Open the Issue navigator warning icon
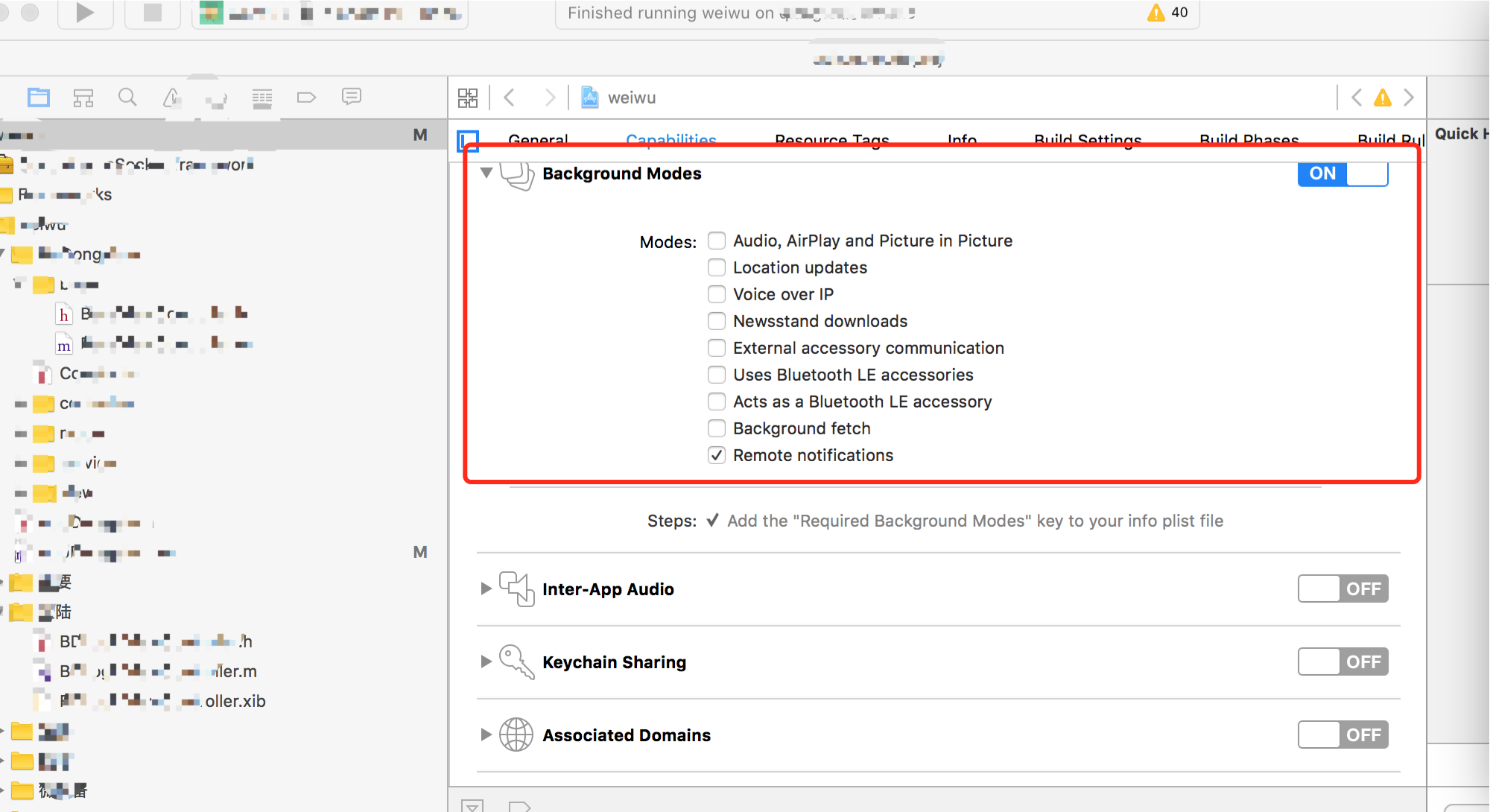Viewport: 1490px width, 812px height. pyautogui.click(x=172, y=97)
